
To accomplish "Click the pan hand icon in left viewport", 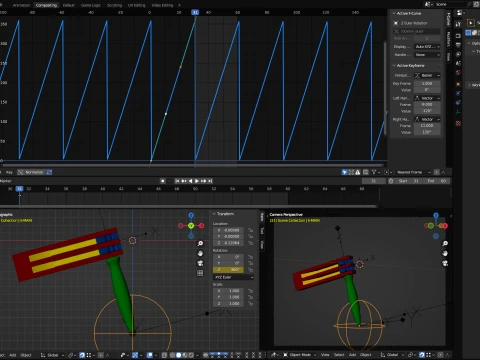I will coord(200,254).
